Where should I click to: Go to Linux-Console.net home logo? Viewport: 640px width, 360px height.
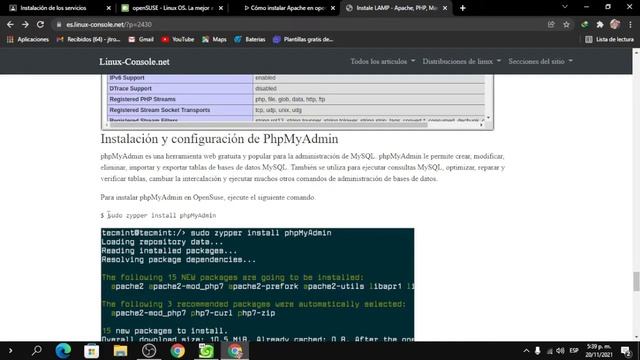pos(134,62)
